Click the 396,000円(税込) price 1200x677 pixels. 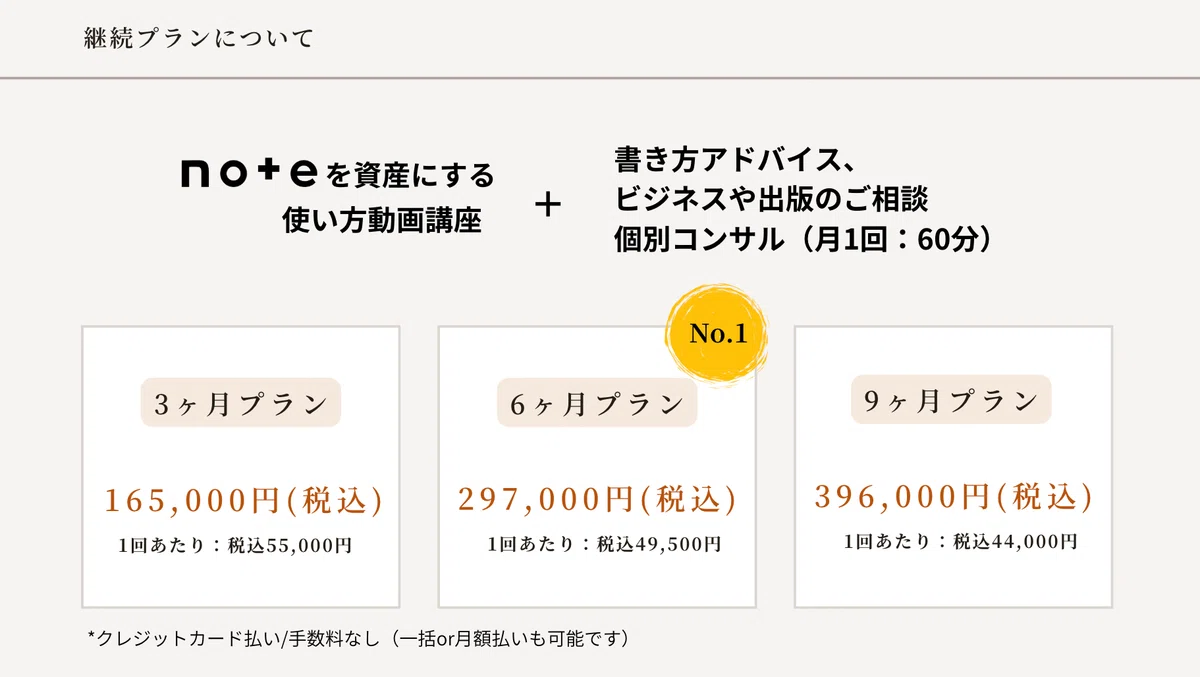coord(953,496)
